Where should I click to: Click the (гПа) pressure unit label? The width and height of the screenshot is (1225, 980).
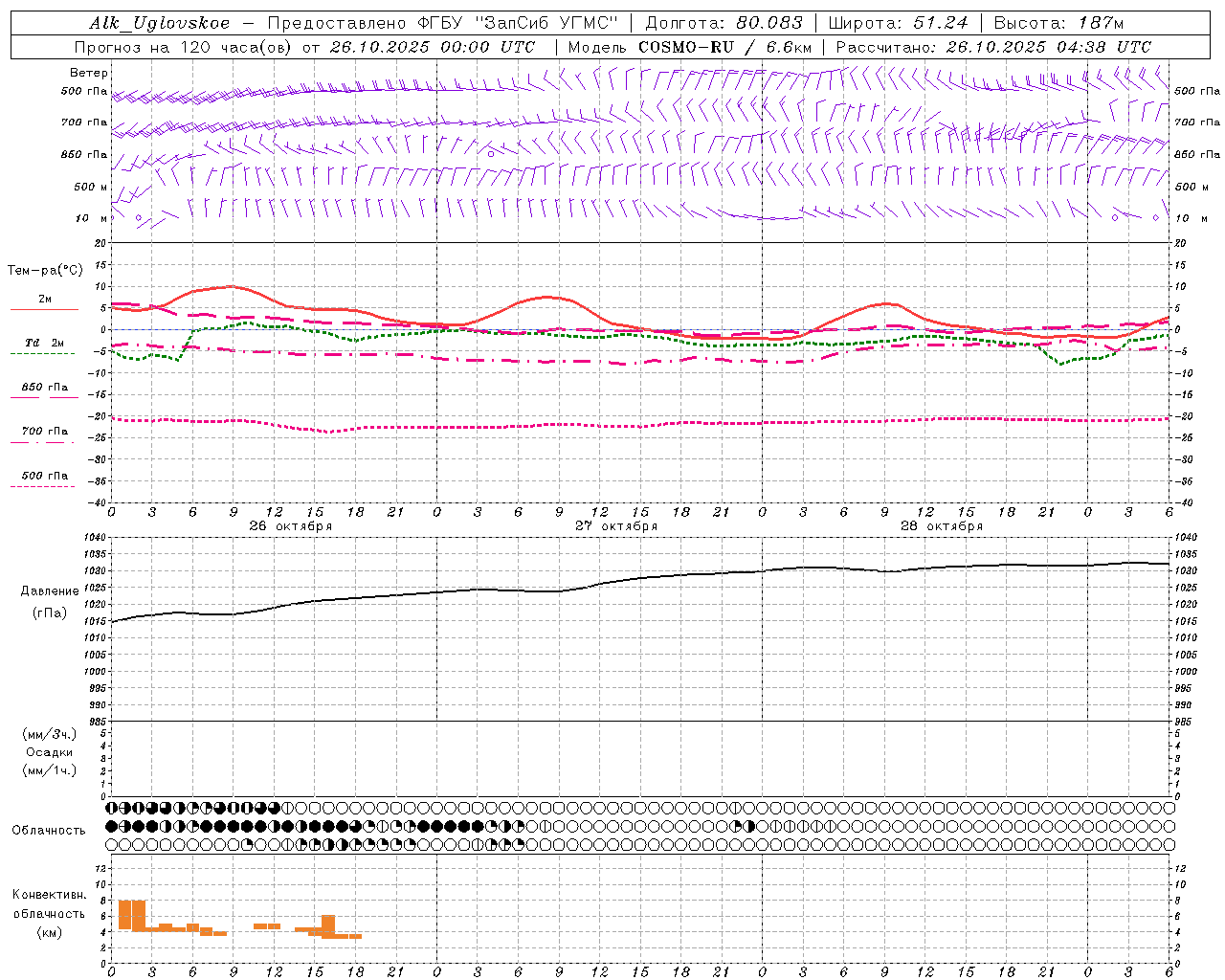click(50, 612)
